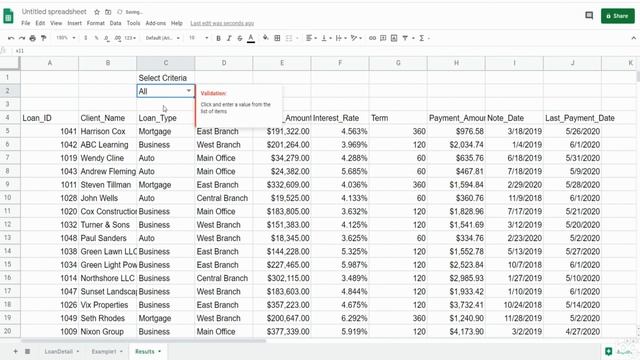
Task: Decrease decimal places icon
Action: (x=107, y=38)
